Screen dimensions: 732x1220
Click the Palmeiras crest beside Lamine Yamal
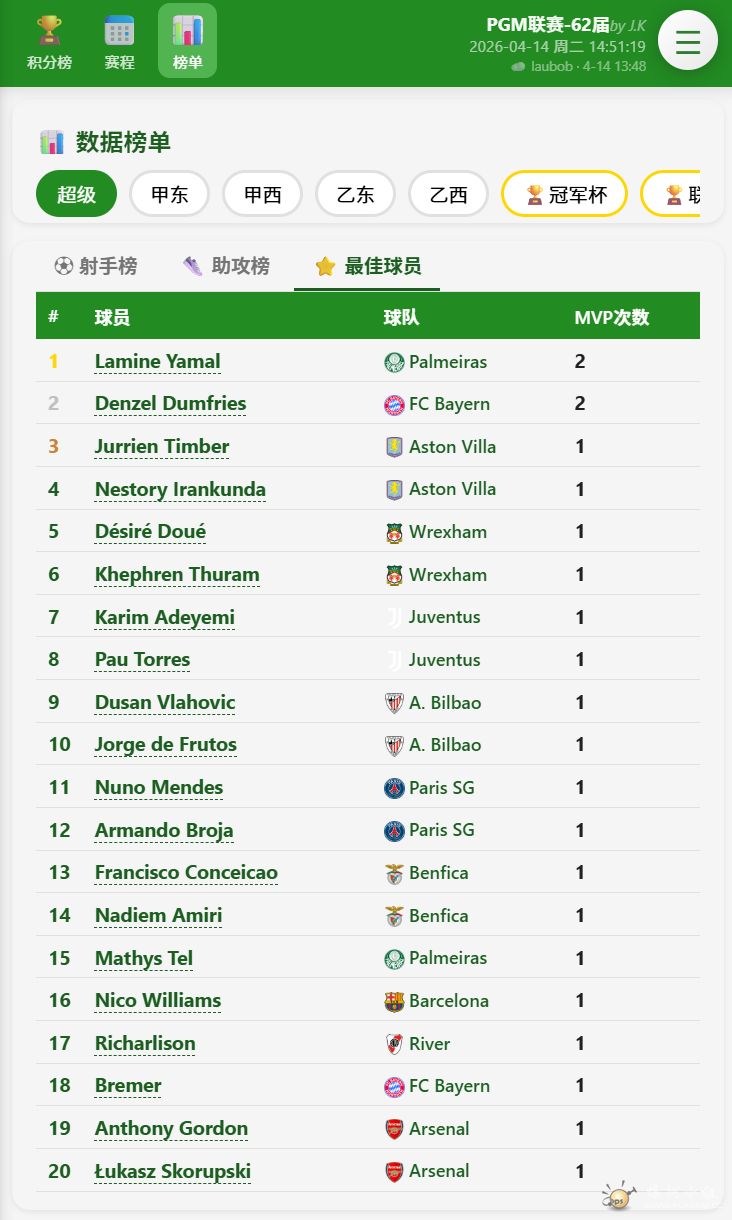(x=394, y=362)
